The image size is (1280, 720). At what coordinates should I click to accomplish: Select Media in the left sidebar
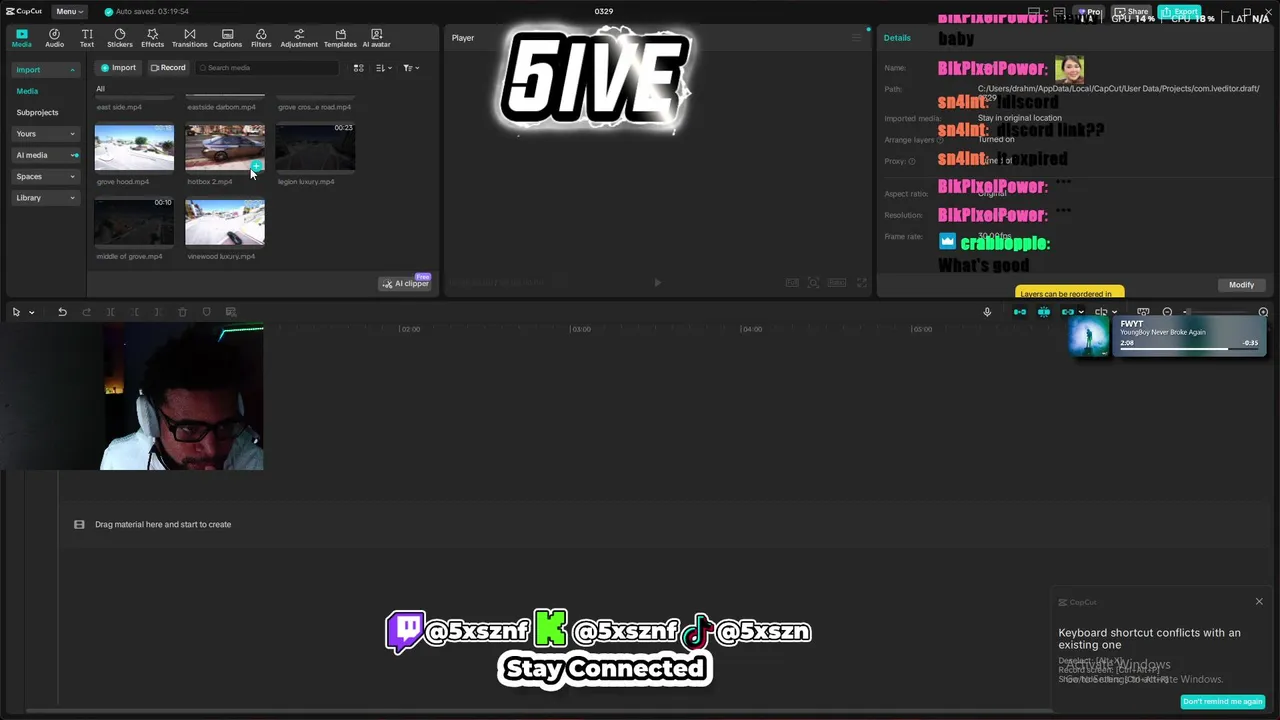(x=27, y=91)
